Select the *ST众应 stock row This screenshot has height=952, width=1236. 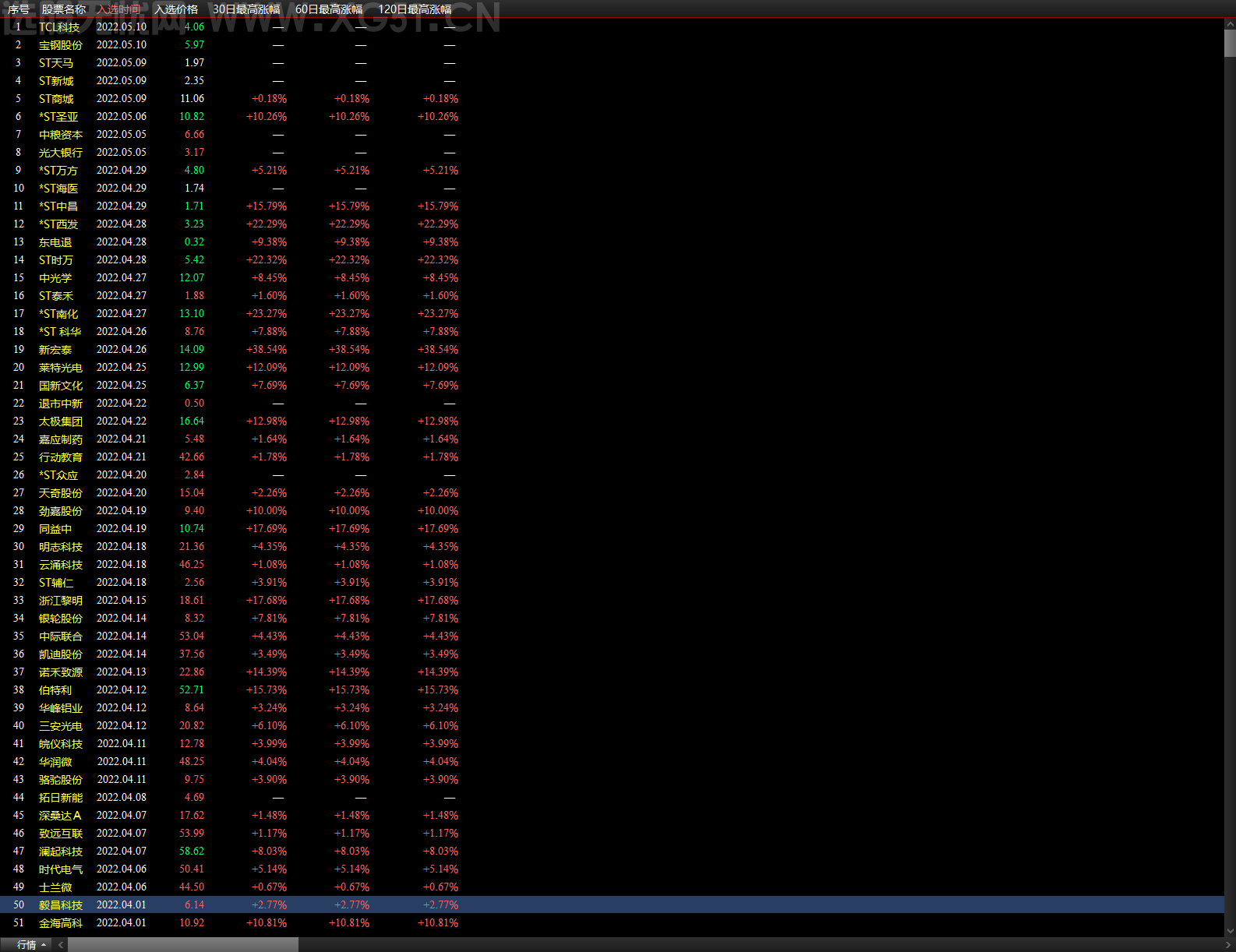click(x=612, y=474)
